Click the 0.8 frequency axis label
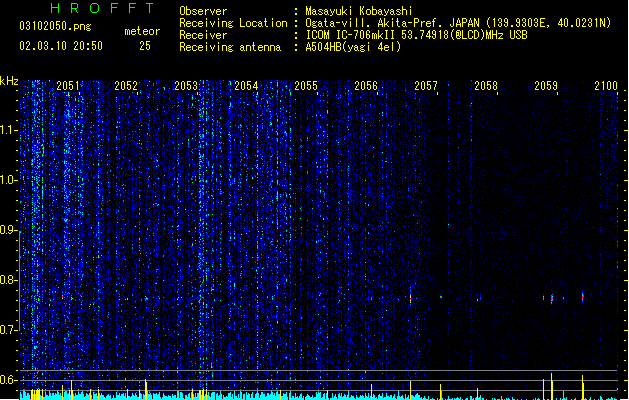This screenshot has height=400, width=629. (7, 280)
